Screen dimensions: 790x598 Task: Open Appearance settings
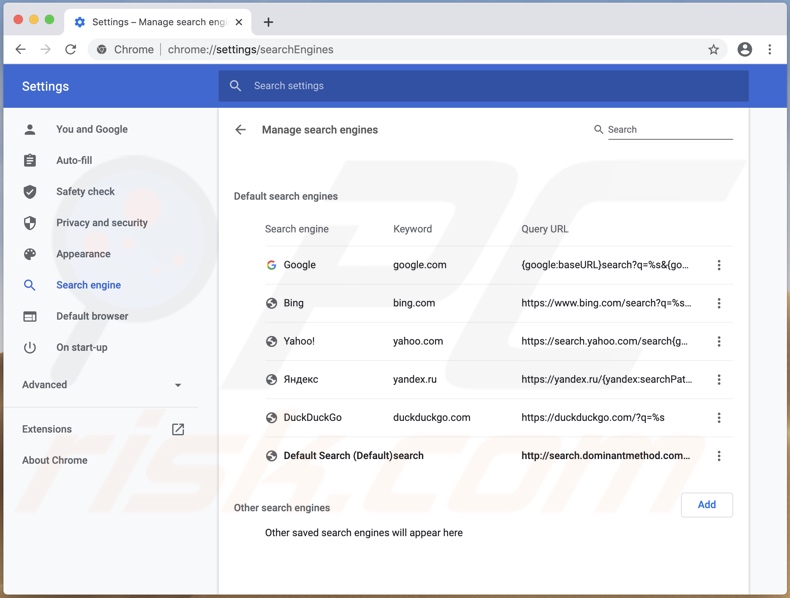tap(83, 254)
